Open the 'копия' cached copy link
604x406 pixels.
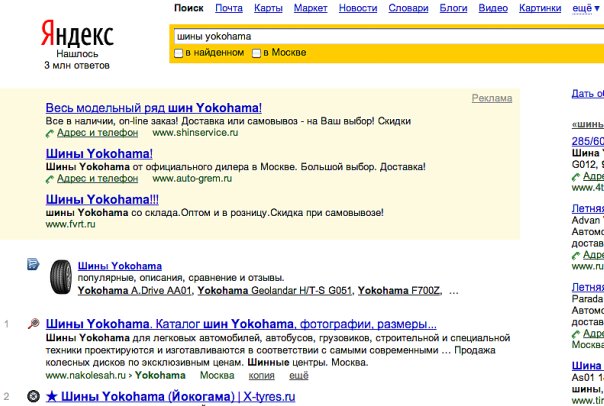[262, 375]
